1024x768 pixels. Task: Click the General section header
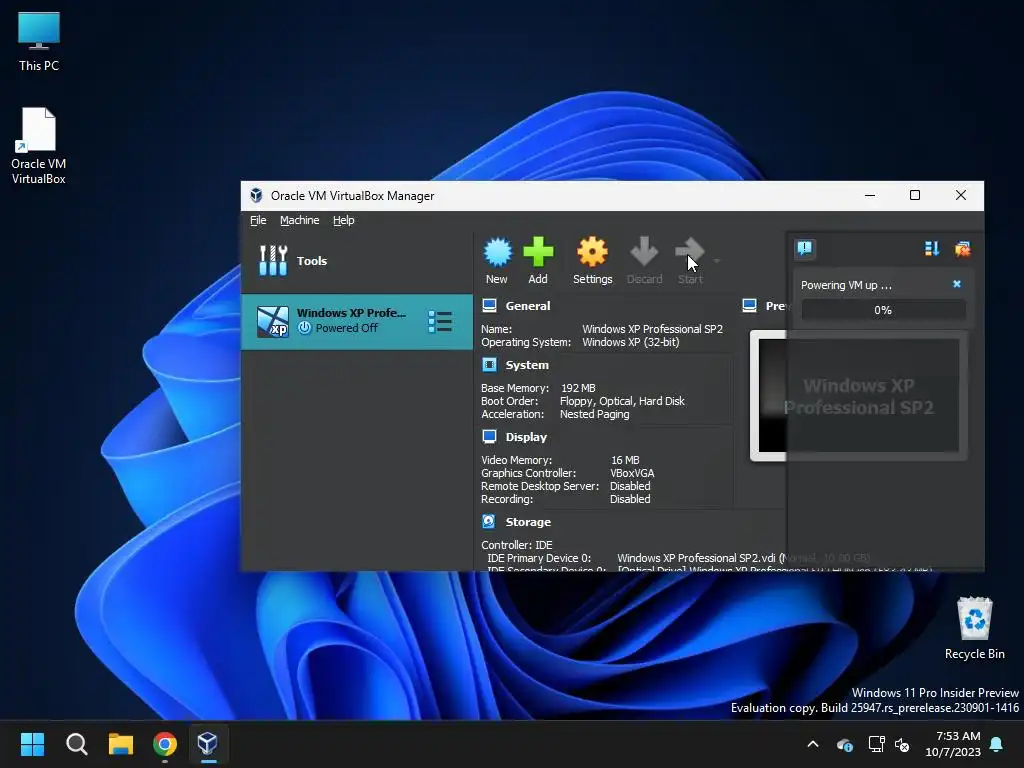click(x=528, y=306)
